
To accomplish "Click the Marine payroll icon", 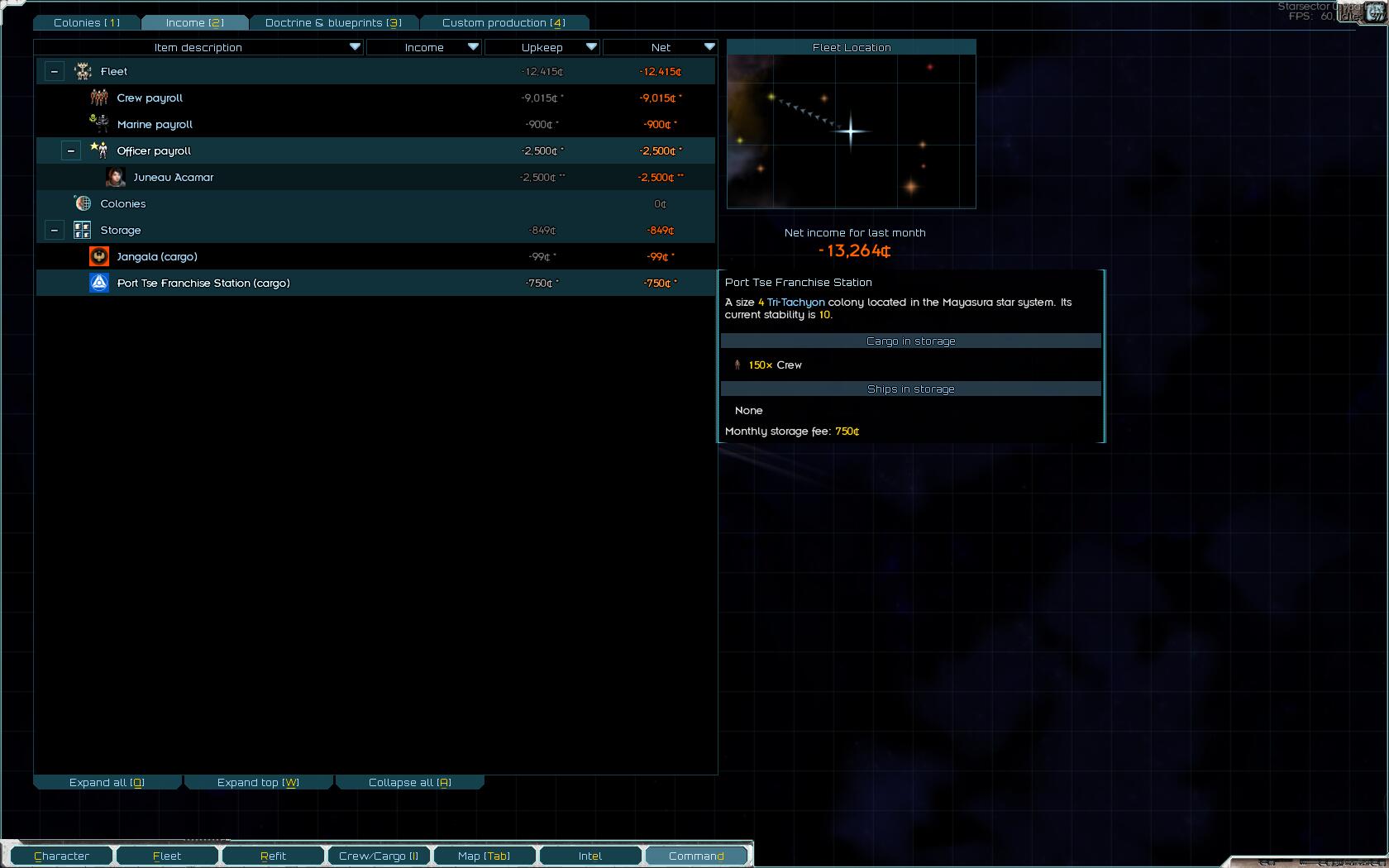I will tap(99, 124).
